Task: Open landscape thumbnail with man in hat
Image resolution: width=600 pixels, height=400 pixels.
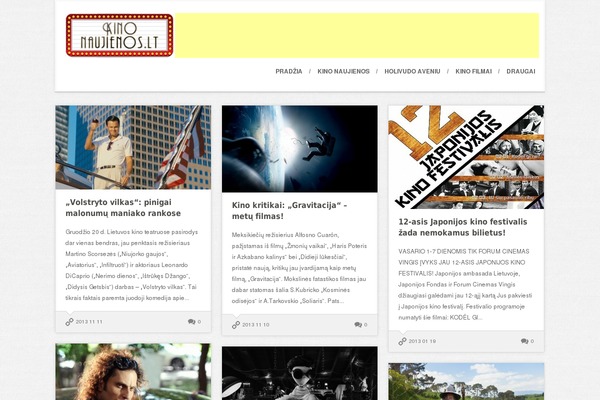Action: 466,382
